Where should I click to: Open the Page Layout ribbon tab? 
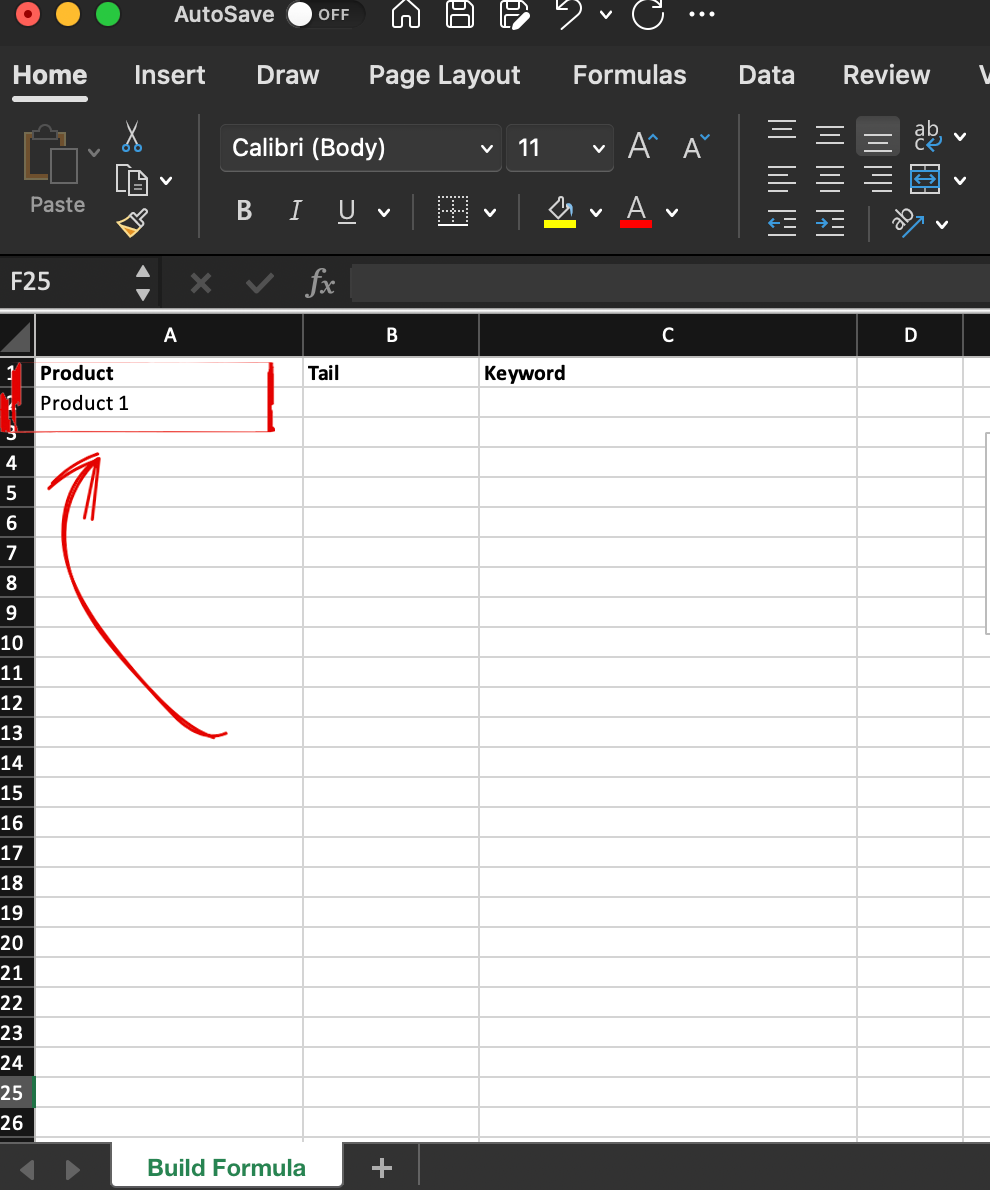pos(444,75)
